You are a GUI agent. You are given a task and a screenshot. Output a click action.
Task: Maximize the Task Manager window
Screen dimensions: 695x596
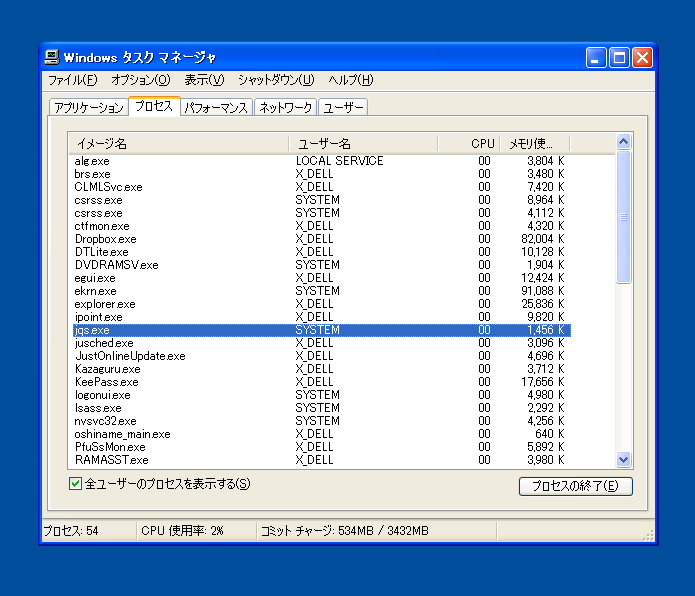coord(619,58)
